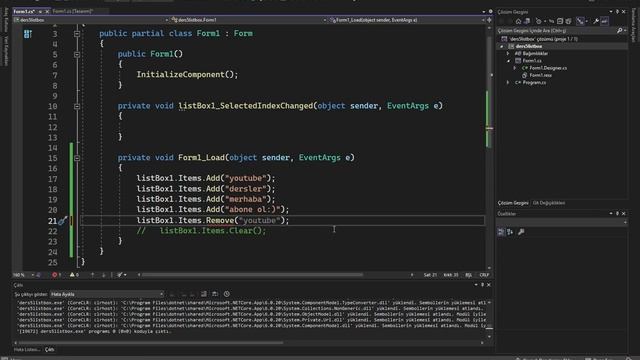Categorized view icon in Properties panel

(x=501, y=232)
